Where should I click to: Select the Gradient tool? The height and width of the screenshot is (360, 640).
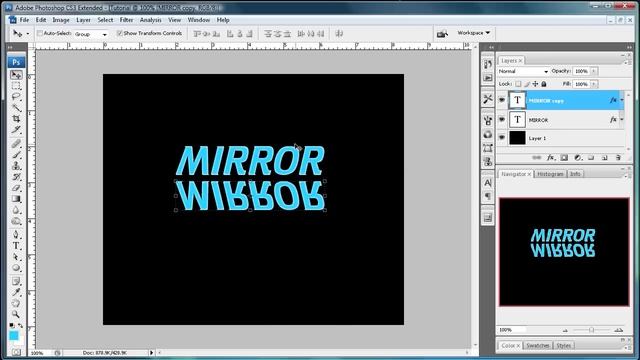16,199
